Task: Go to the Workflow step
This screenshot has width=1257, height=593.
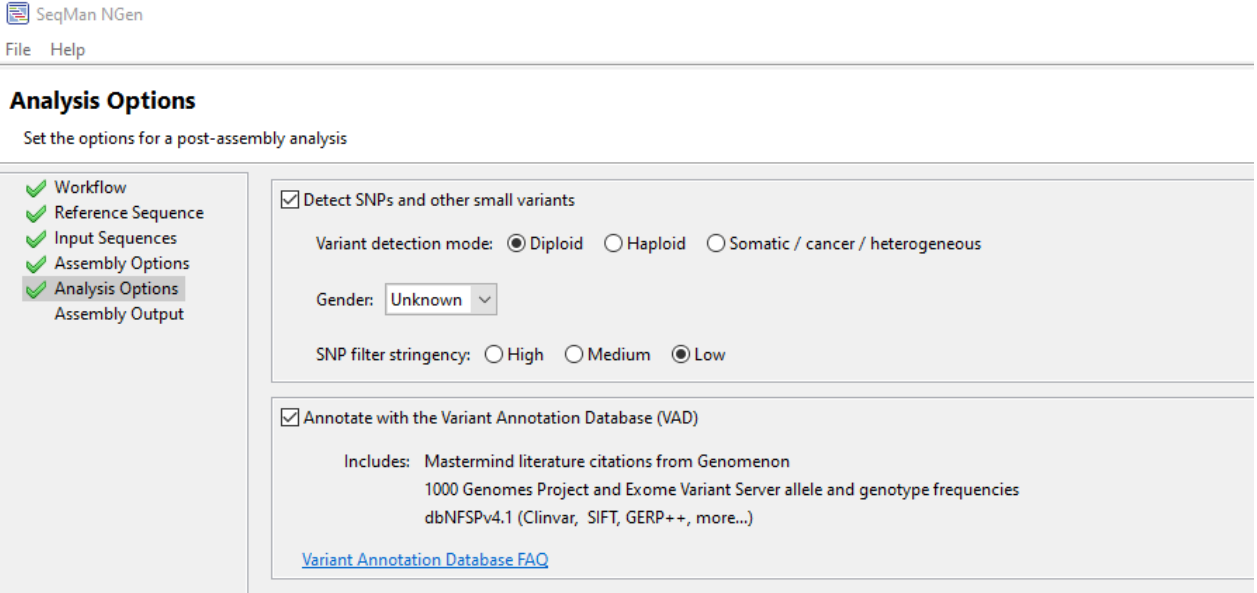Action: [90, 187]
